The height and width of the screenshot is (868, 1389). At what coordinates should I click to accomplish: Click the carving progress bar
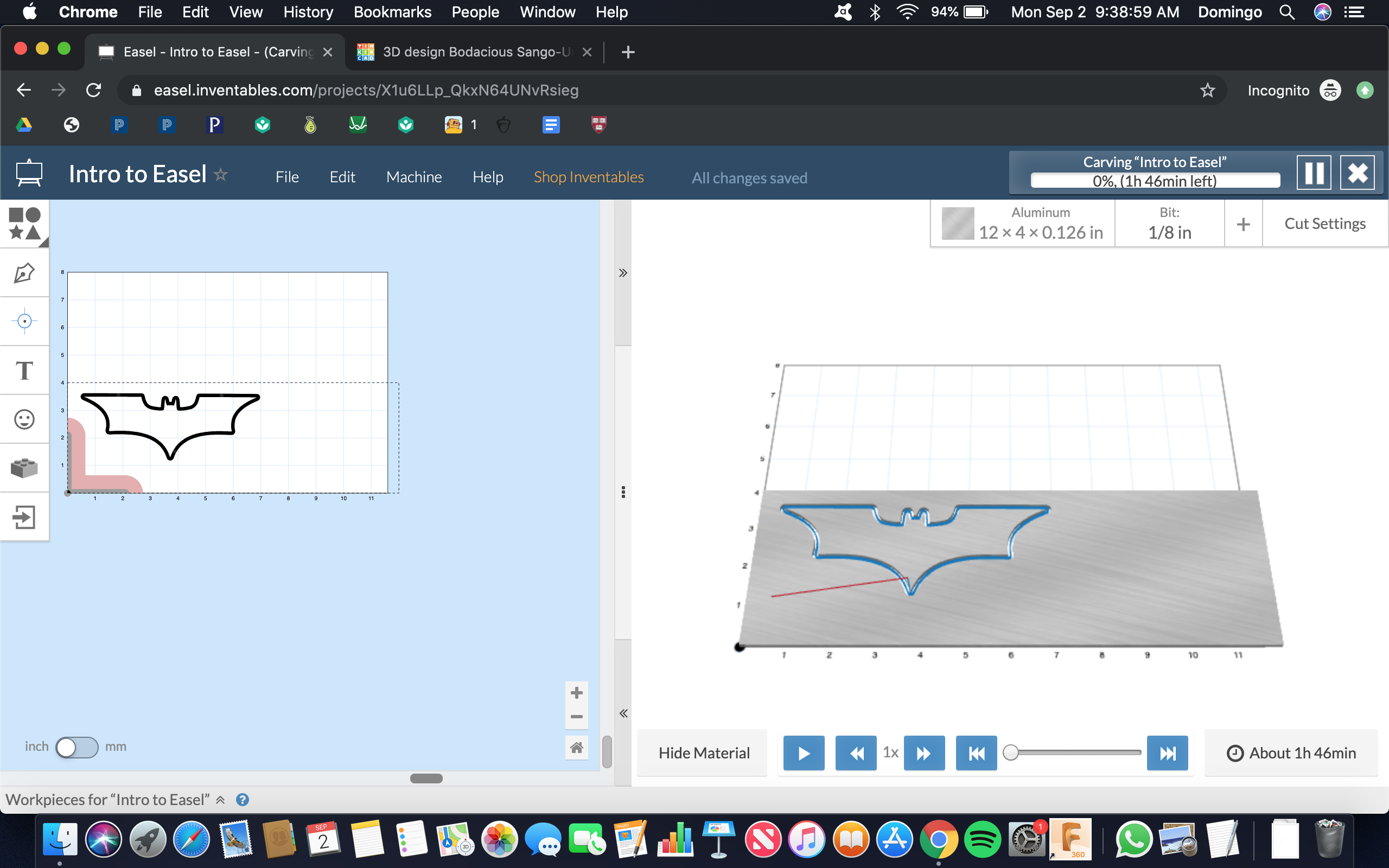(x=1155, y=181)
